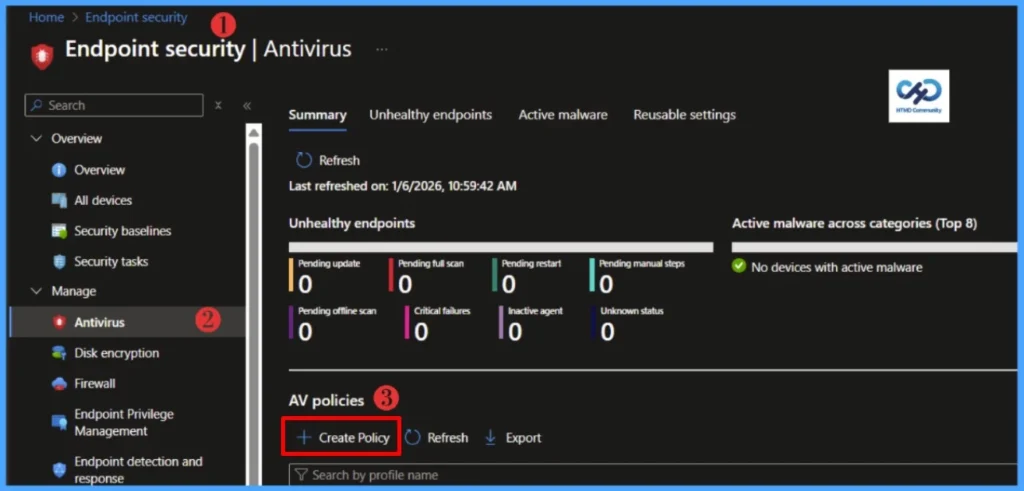Click the Endpoint detection and response icon
This screenshot has width=1024, height=491.
point(59,470)
